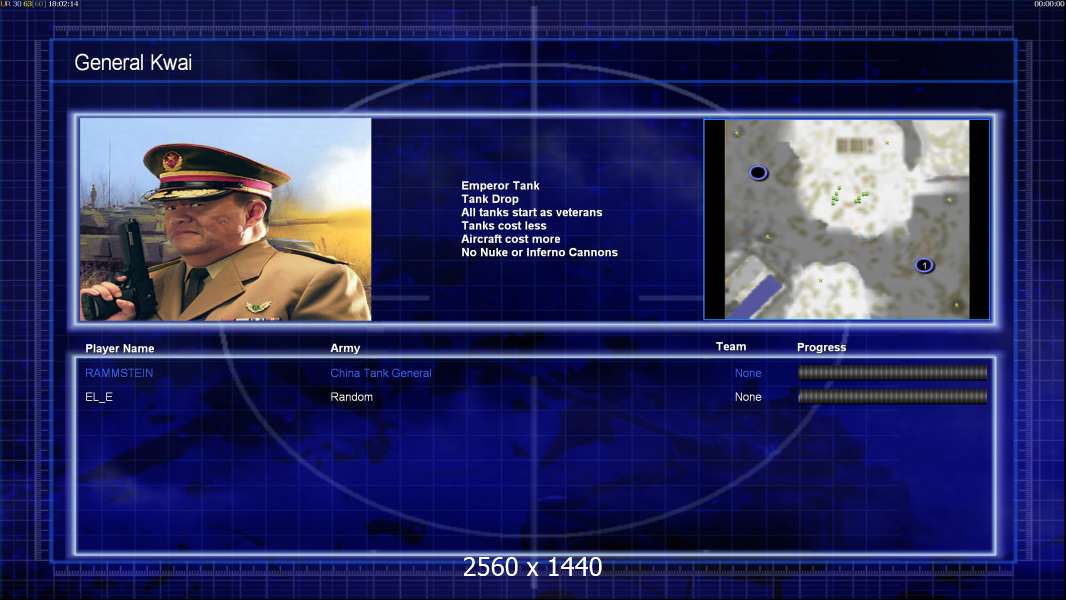Select player name EL_E
The width and height of the screenshot is (1066, 600).
pos(99,397)
